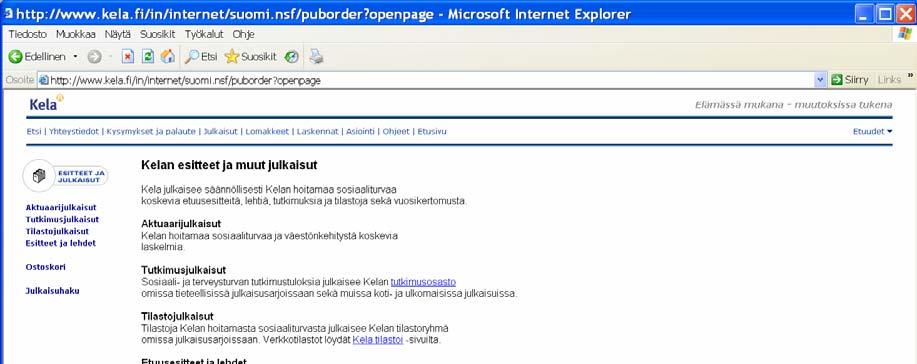917x364 pixels.
Task: Open the Asiointi navigation link
Action: (360, 132)
